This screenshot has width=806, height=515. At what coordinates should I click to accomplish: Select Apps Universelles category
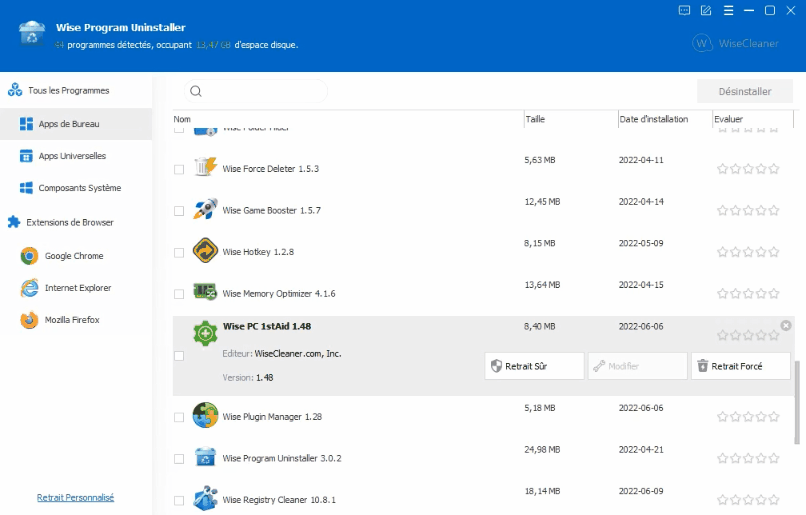click(76, 156)
